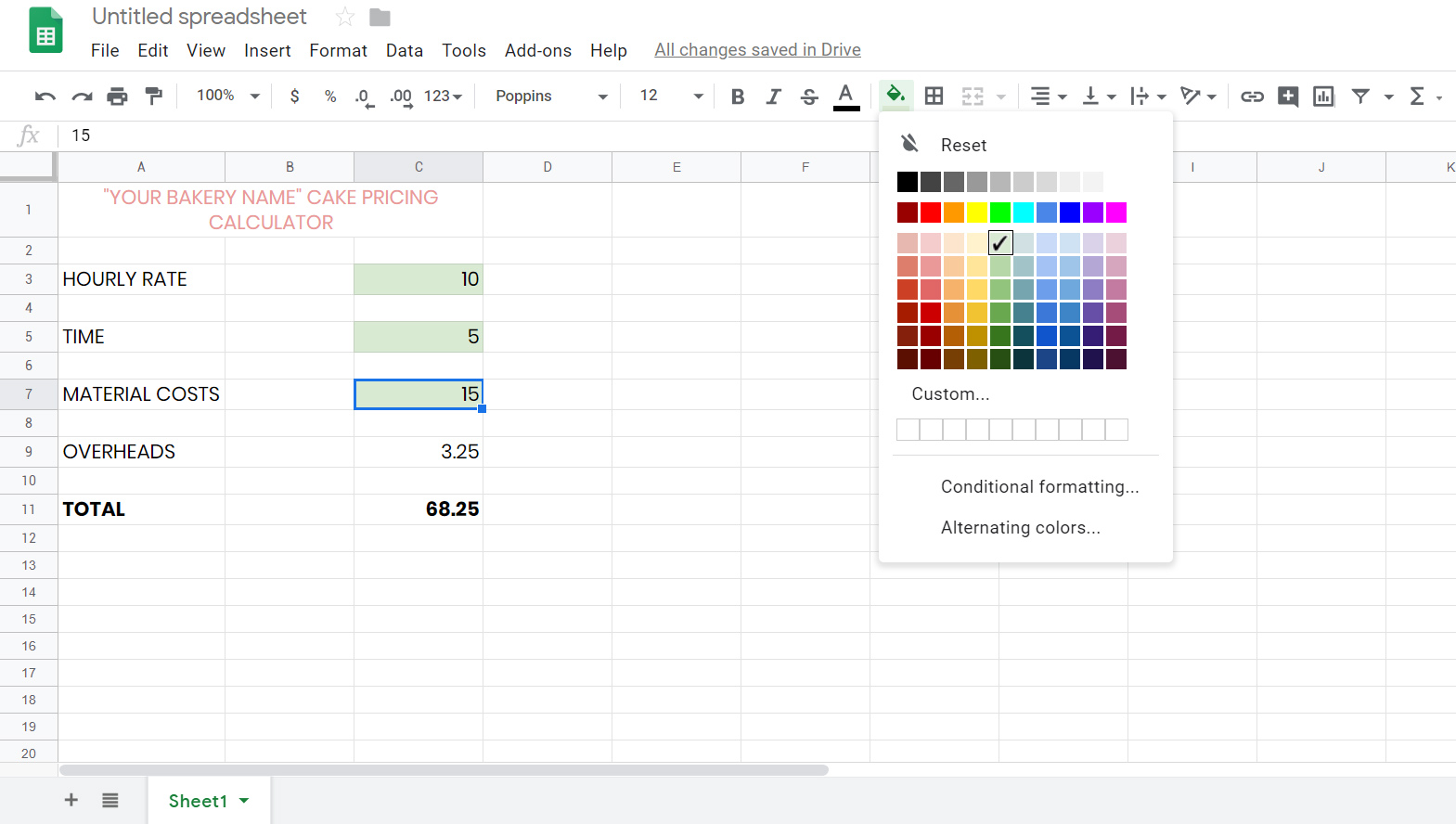Click the Undo icon
The image size is (1456, 824).
point(45,97)
